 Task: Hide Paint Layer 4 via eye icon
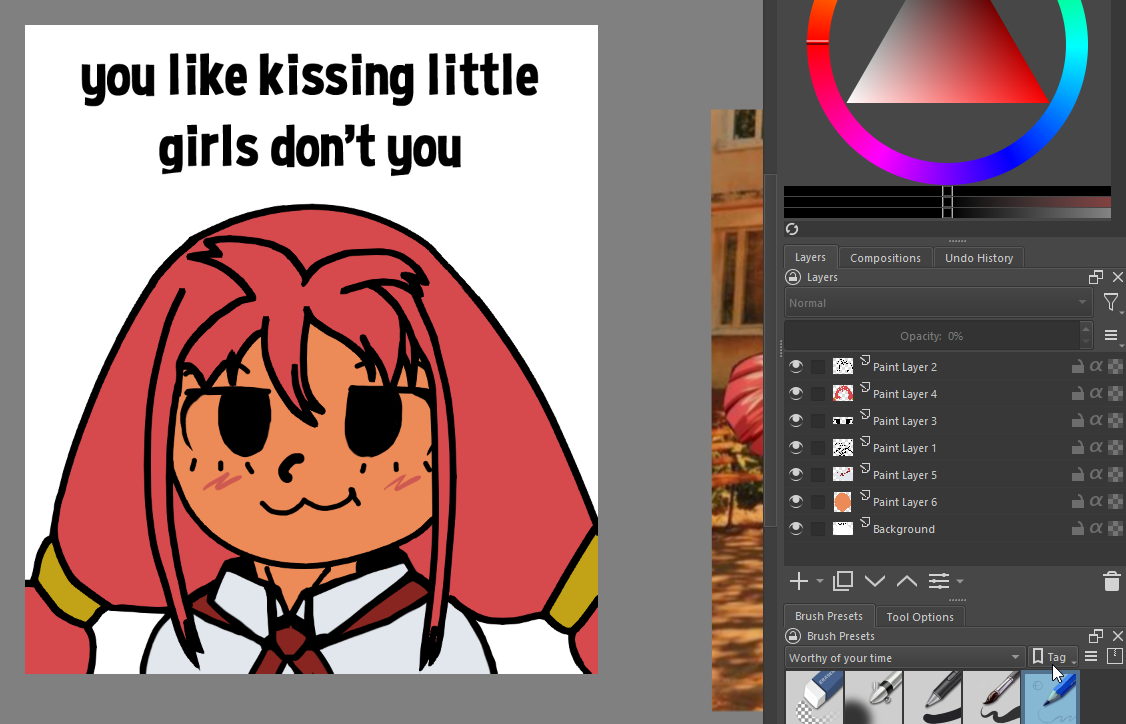tap(796, 394)
